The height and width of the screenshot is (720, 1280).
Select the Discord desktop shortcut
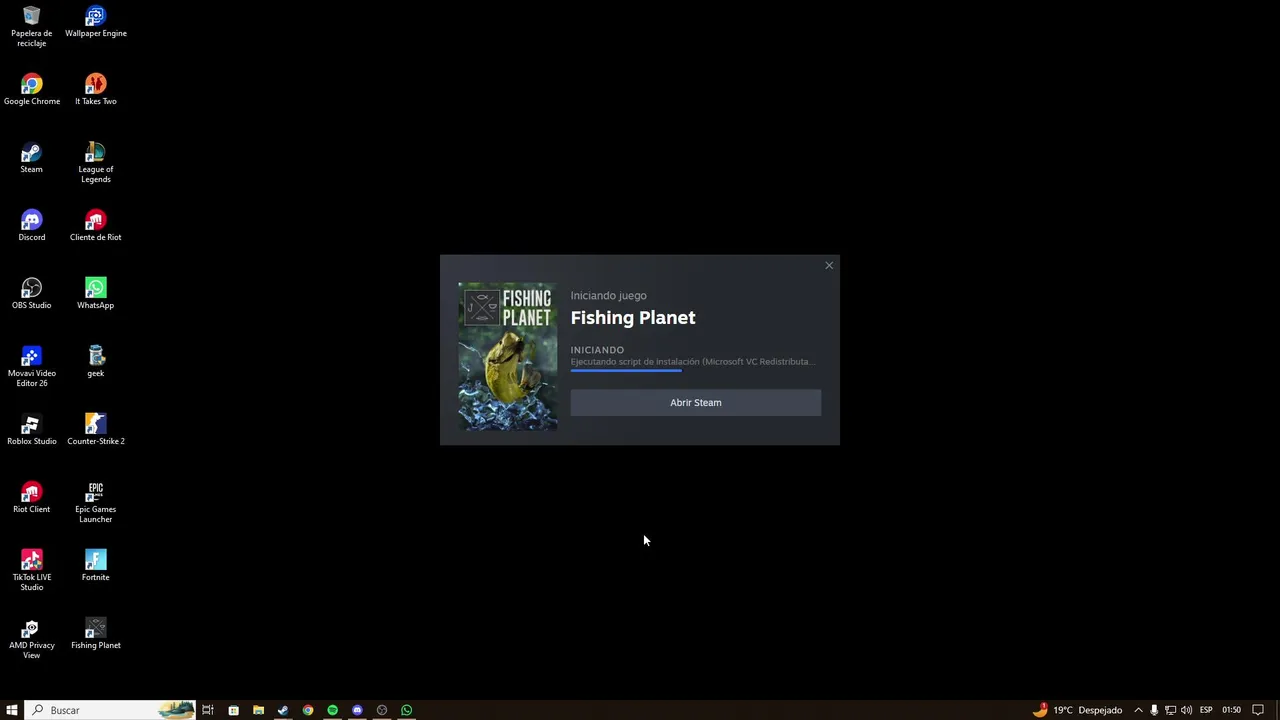click(x=32, y=225)
